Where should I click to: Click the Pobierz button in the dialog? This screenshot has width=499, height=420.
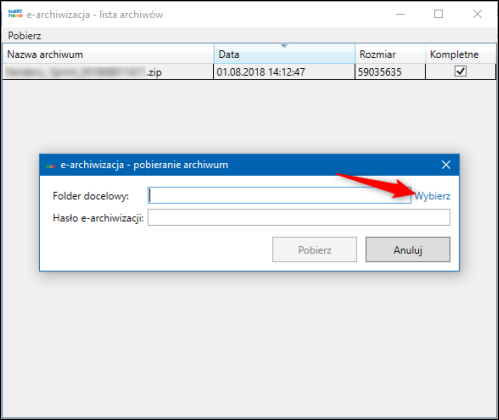click(314, 250)
